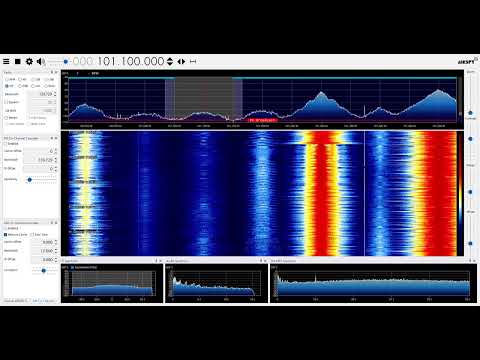Pin the FM MPX Spectrum panel
Screen dimensions: 480x360
point(470,261)
